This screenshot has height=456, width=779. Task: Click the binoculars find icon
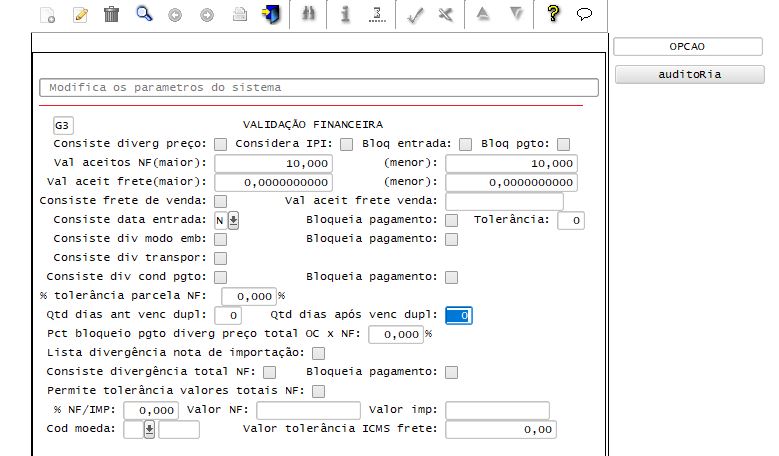[309, 14]
